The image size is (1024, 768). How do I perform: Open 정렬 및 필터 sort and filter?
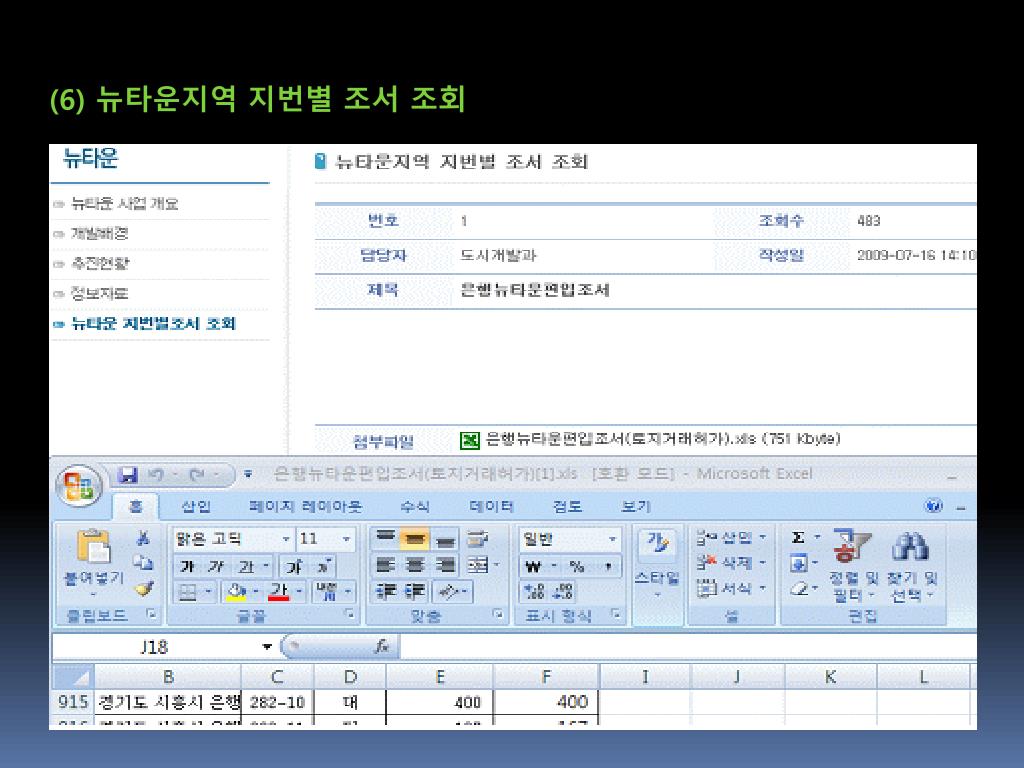(x=852, y=565)
